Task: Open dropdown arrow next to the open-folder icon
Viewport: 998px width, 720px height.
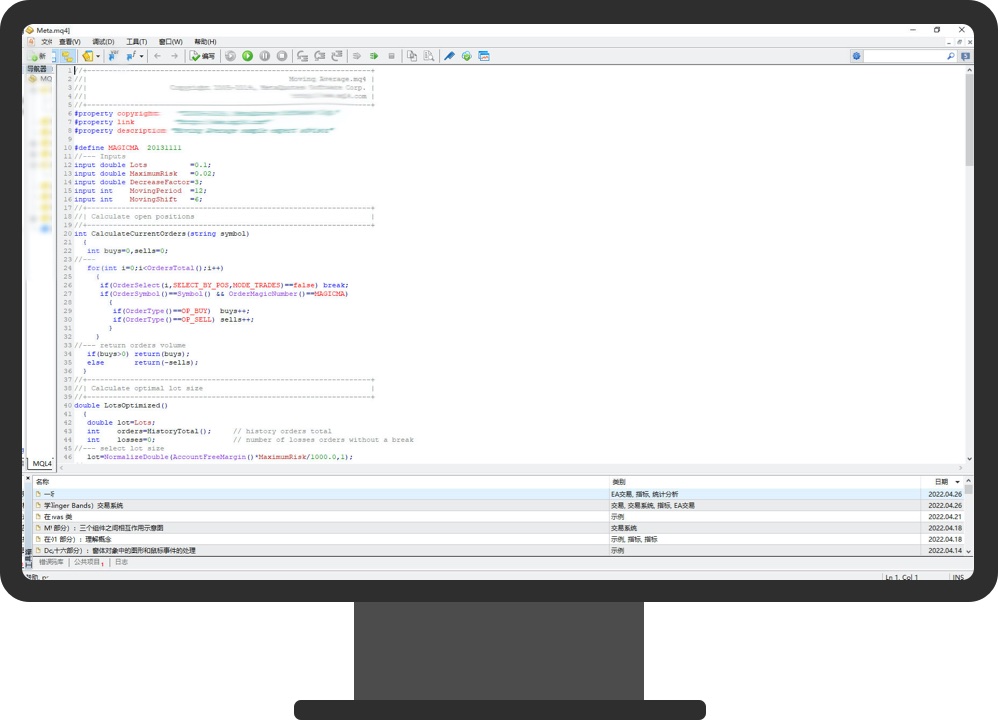Action: (x=98, y=56)
